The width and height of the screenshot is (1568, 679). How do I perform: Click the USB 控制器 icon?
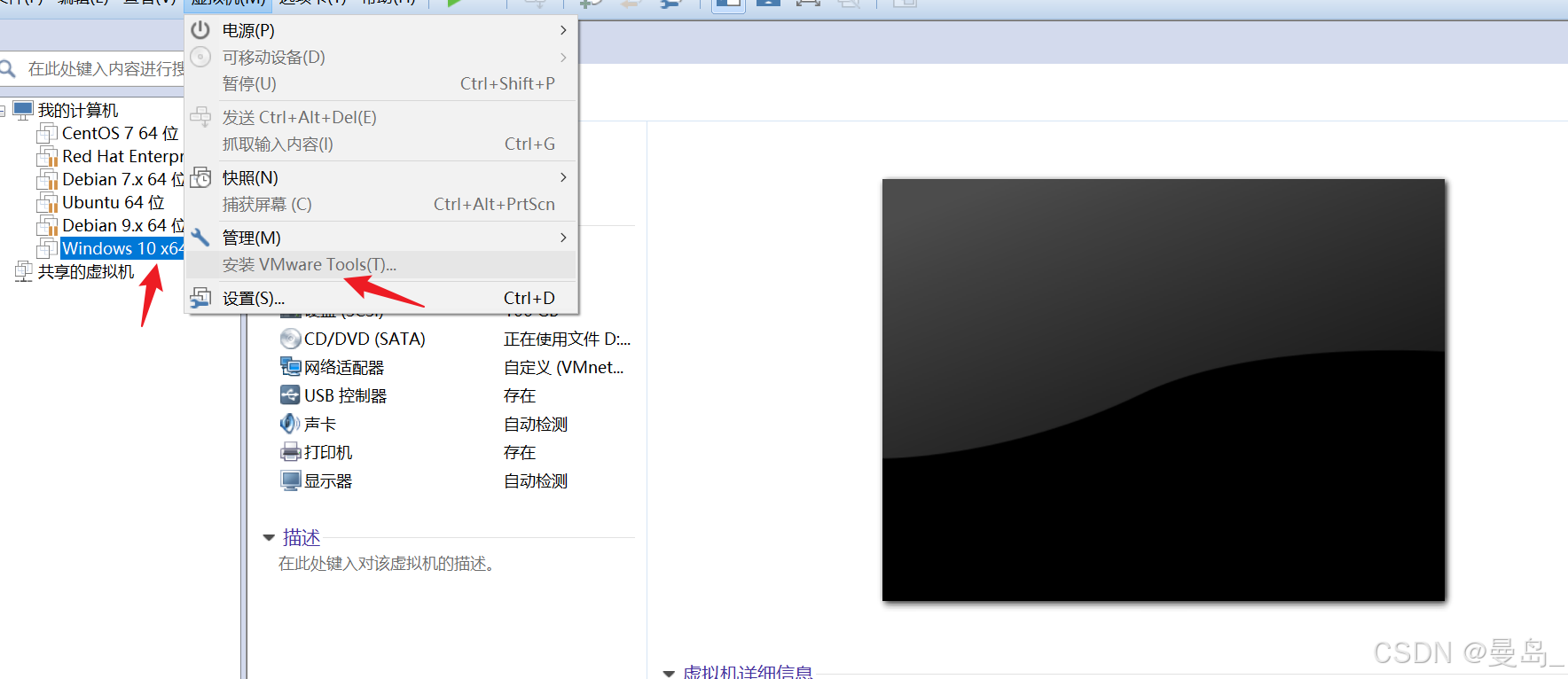tap(290, 395)
